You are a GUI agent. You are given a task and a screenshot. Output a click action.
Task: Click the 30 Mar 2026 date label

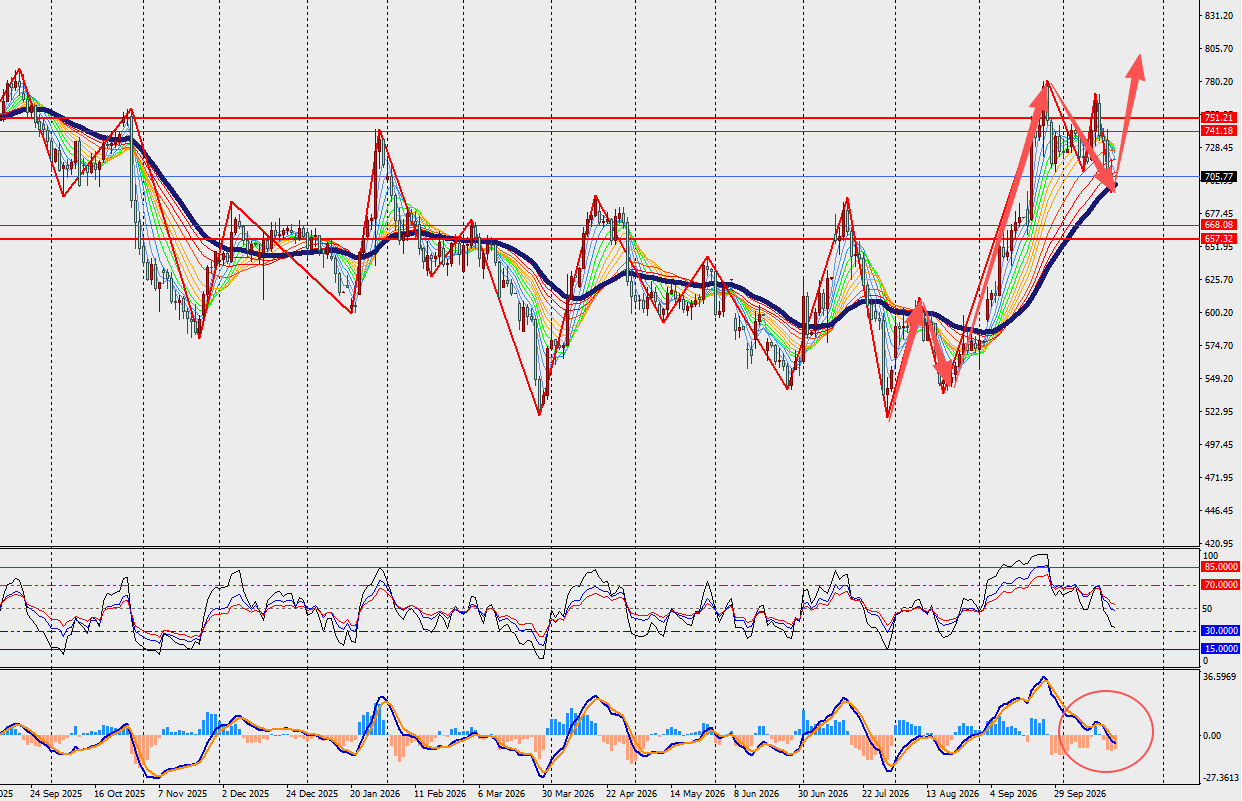[x=567, y=793]
